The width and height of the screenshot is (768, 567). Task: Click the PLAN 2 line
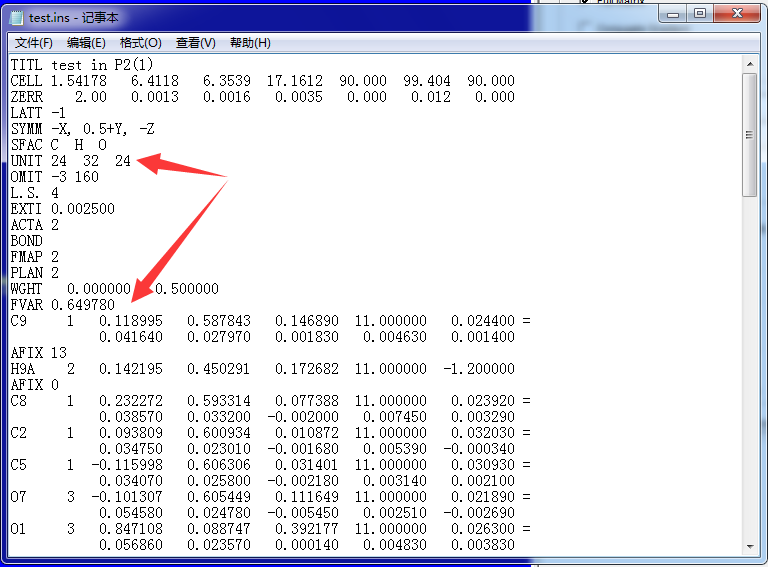(34, 273)
